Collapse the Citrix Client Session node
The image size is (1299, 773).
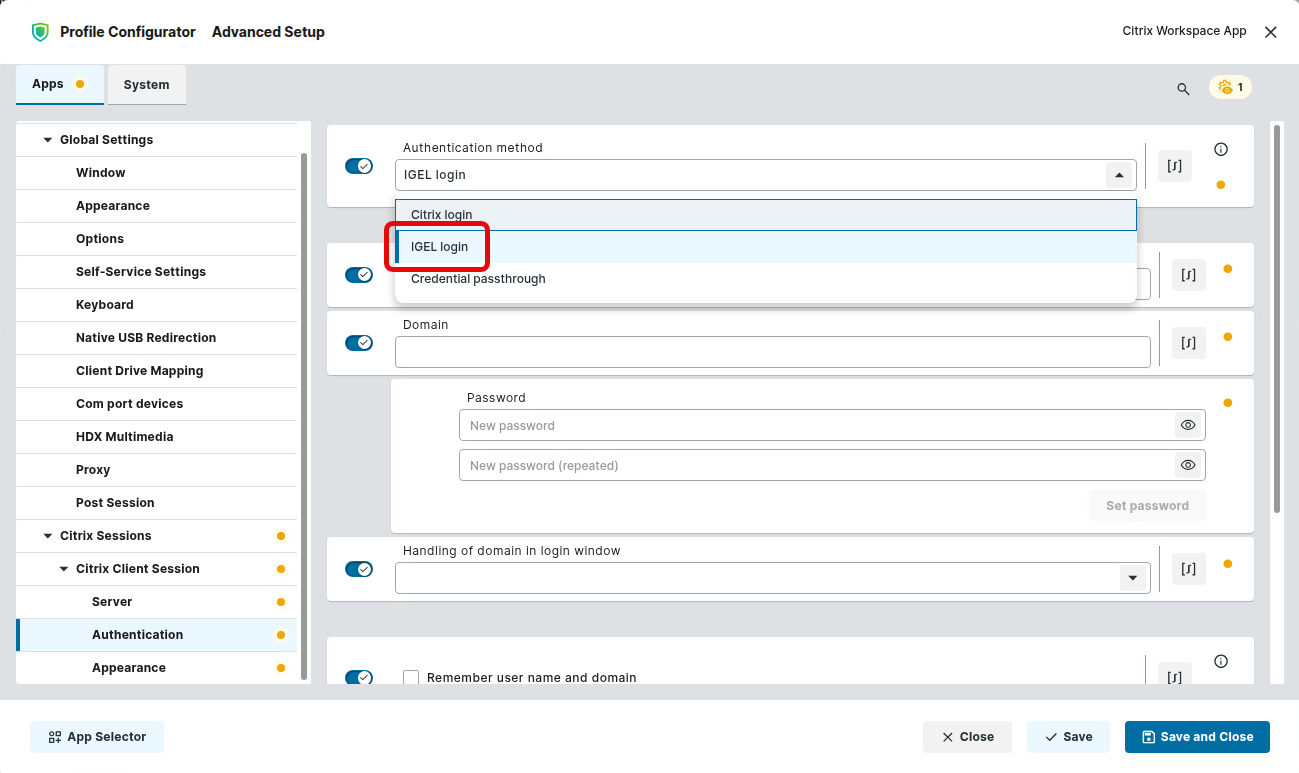[x=64, y=569]
